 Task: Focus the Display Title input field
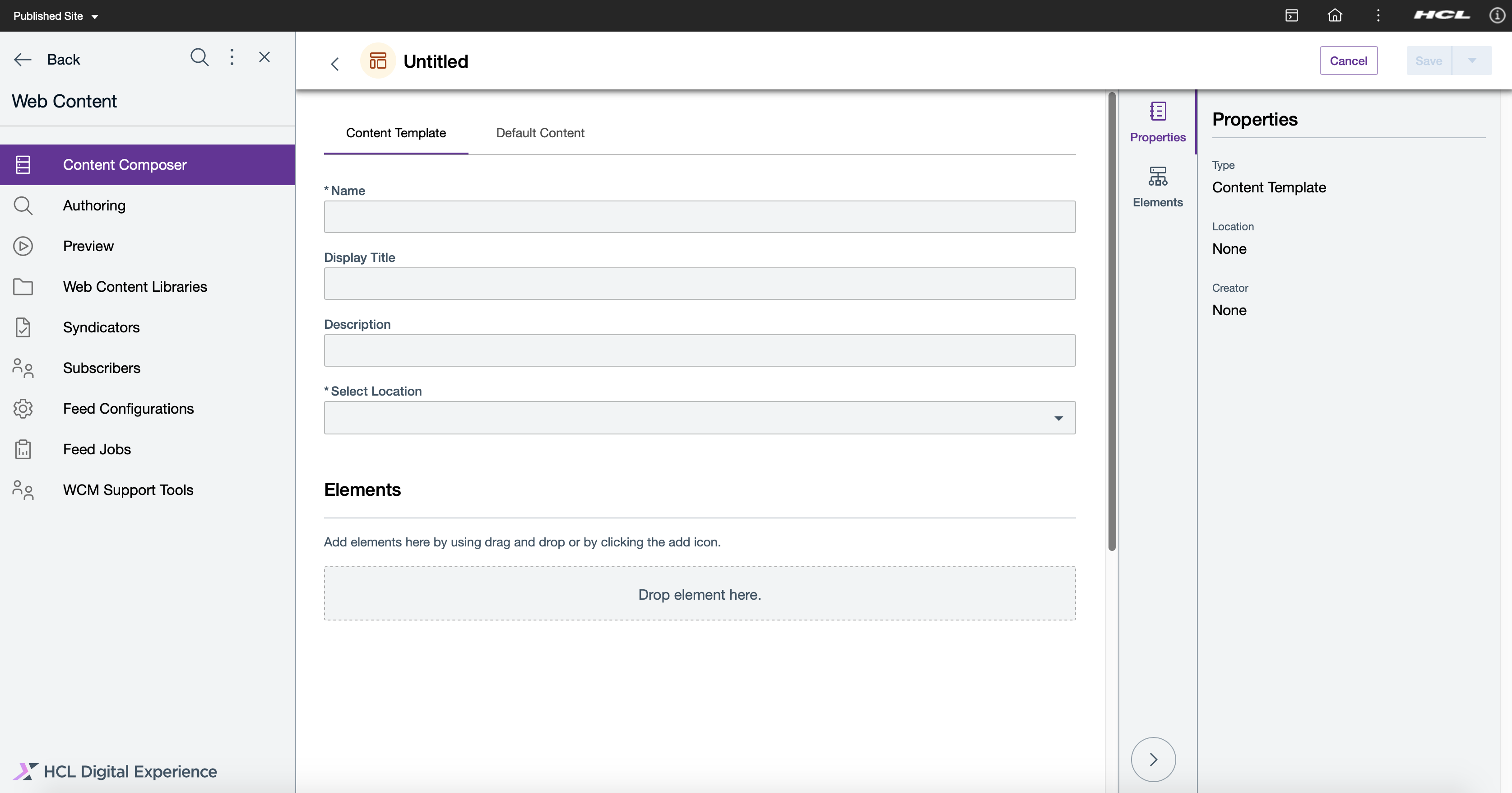700,284
